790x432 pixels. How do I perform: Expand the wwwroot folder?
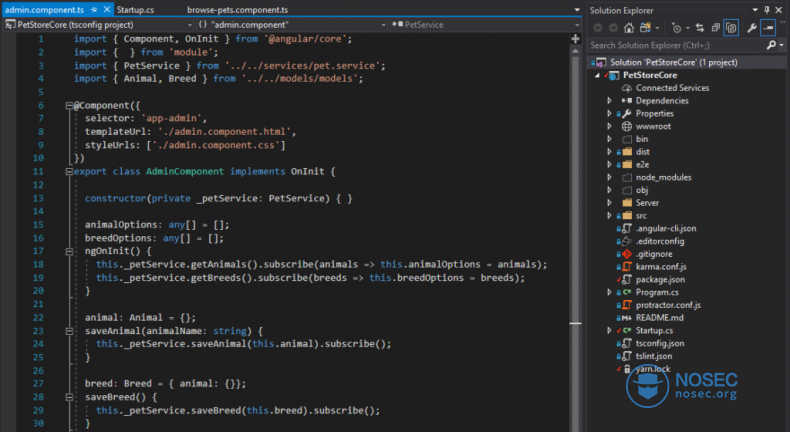click(x=609, y=127)
